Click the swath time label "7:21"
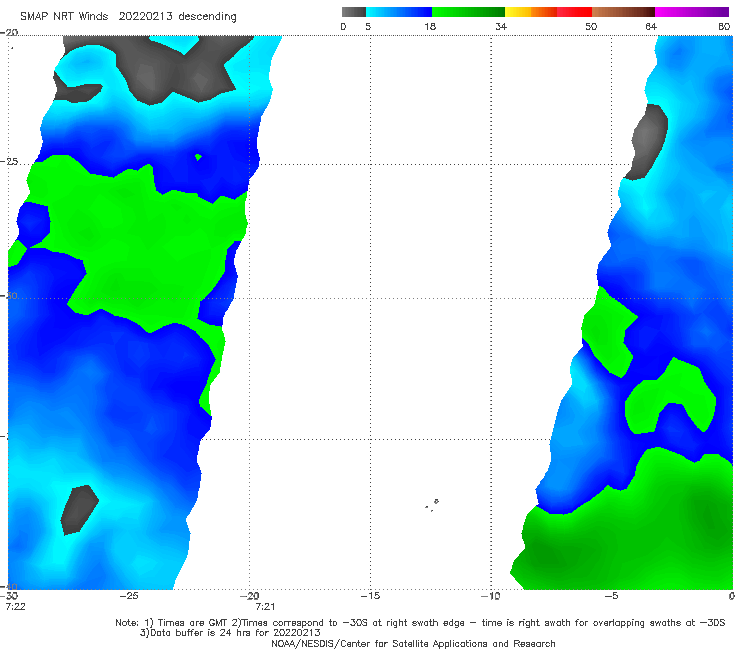740x650 pixels. [x=265, y=607]
